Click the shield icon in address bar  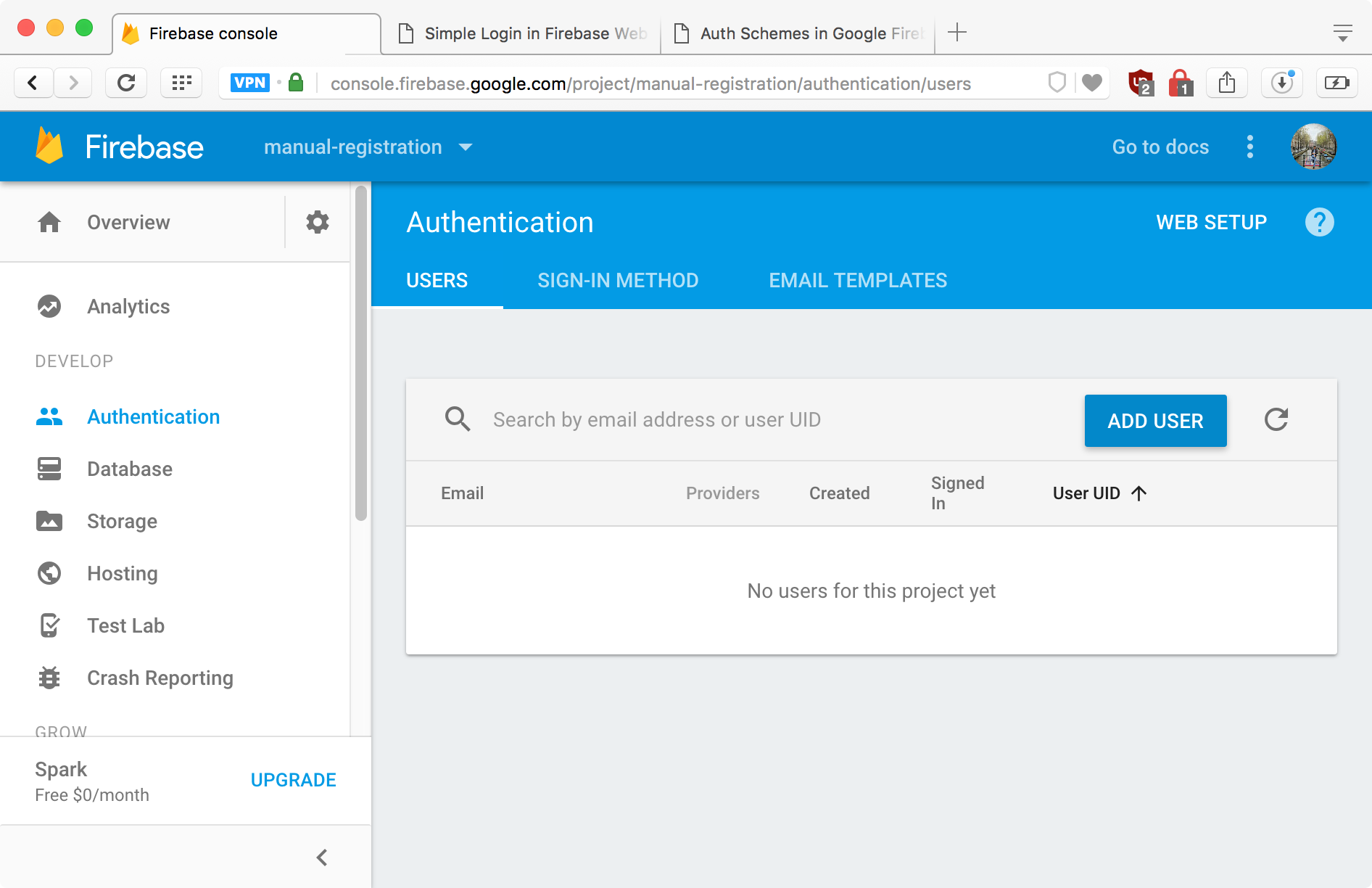(1057, 83)
